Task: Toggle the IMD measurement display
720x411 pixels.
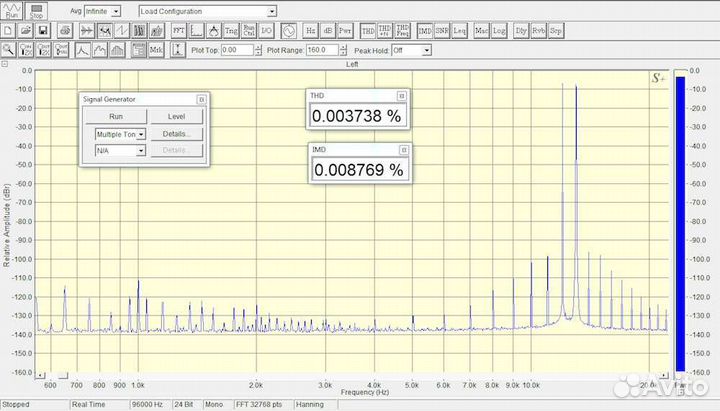Action: tap(425, 31)
